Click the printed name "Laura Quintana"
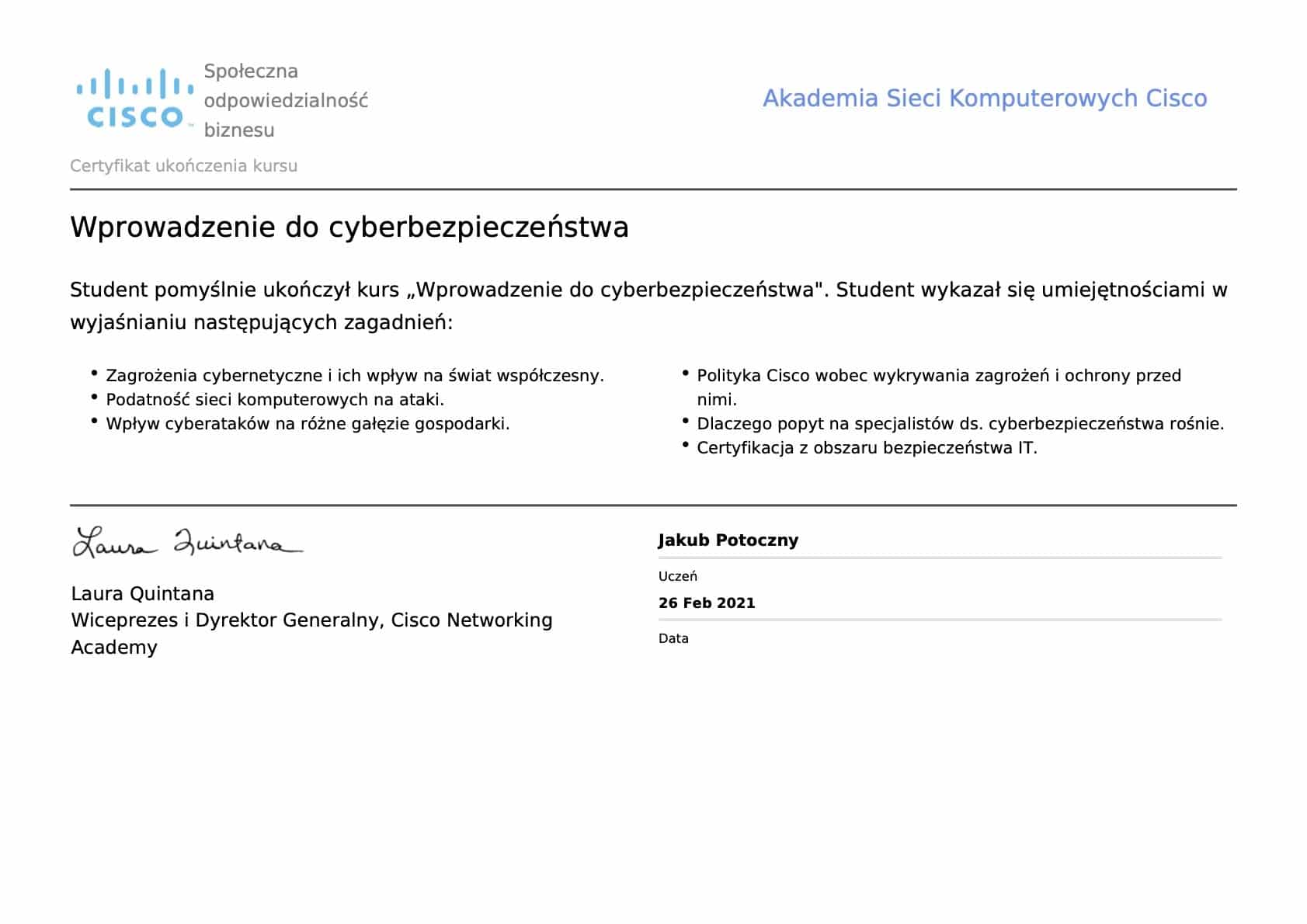 tap(142, 594)
